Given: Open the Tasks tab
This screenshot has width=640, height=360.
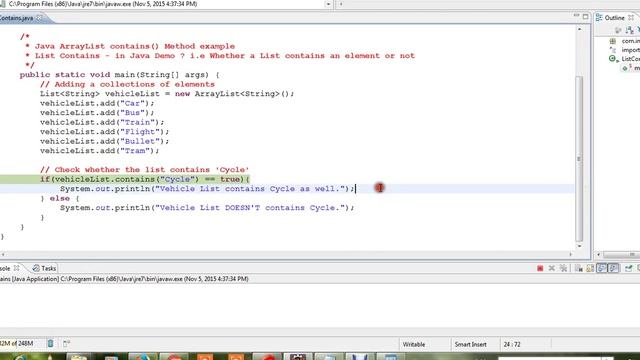Looking at the screenshot, I should pyautogui.click(x=44, y=268).
